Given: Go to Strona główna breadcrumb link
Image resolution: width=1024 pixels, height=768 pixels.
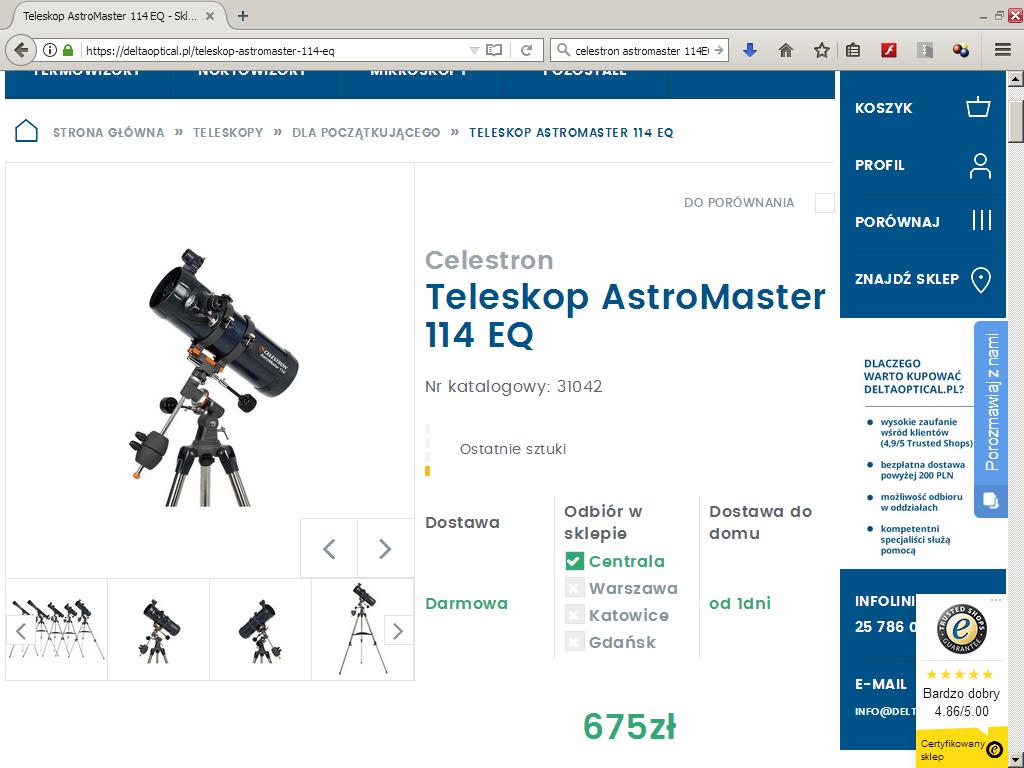Looking at the screenshot, I should click(x=108, y=133).
